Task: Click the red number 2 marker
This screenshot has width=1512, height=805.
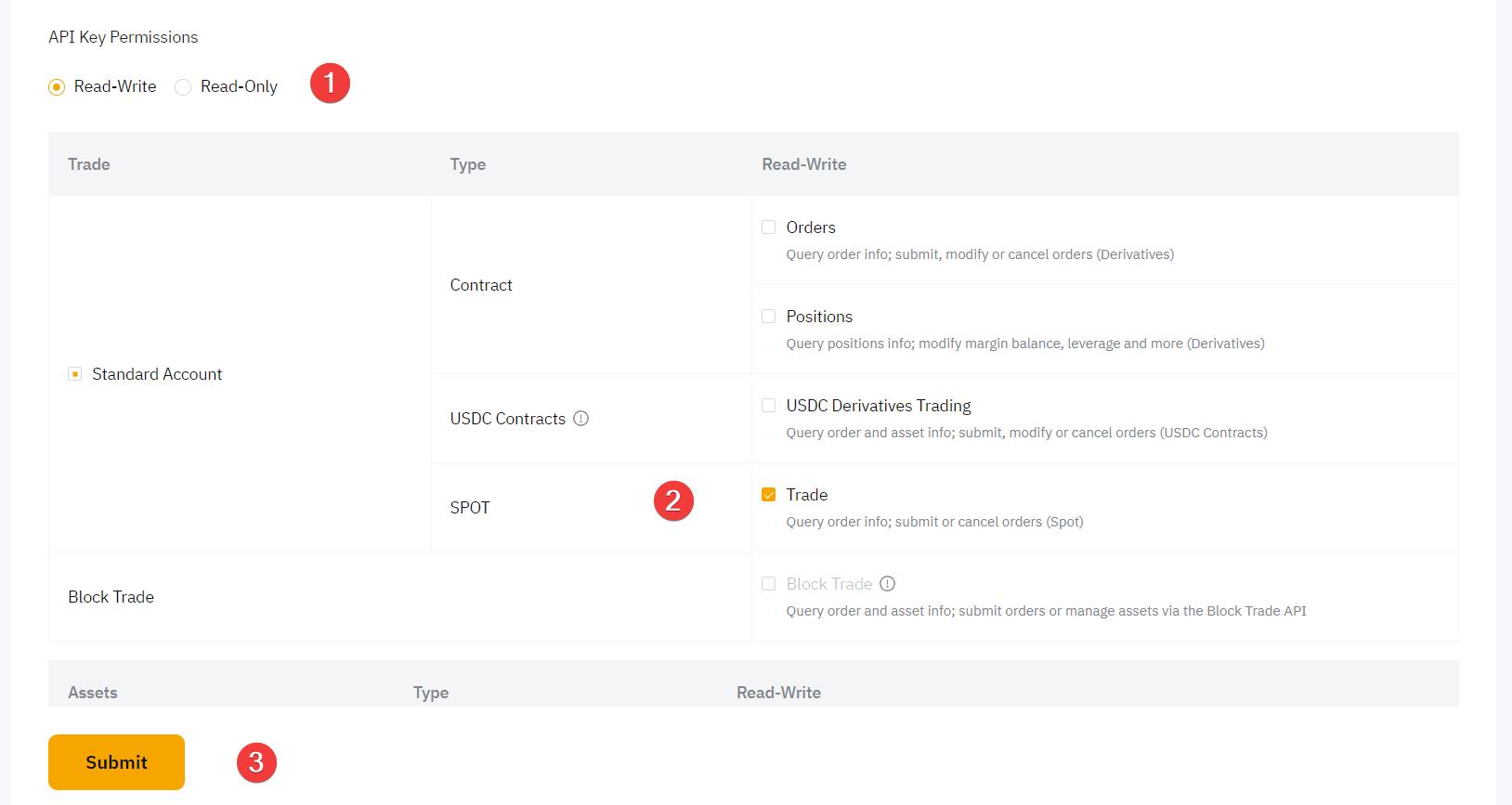Action: tap(673, 501)
